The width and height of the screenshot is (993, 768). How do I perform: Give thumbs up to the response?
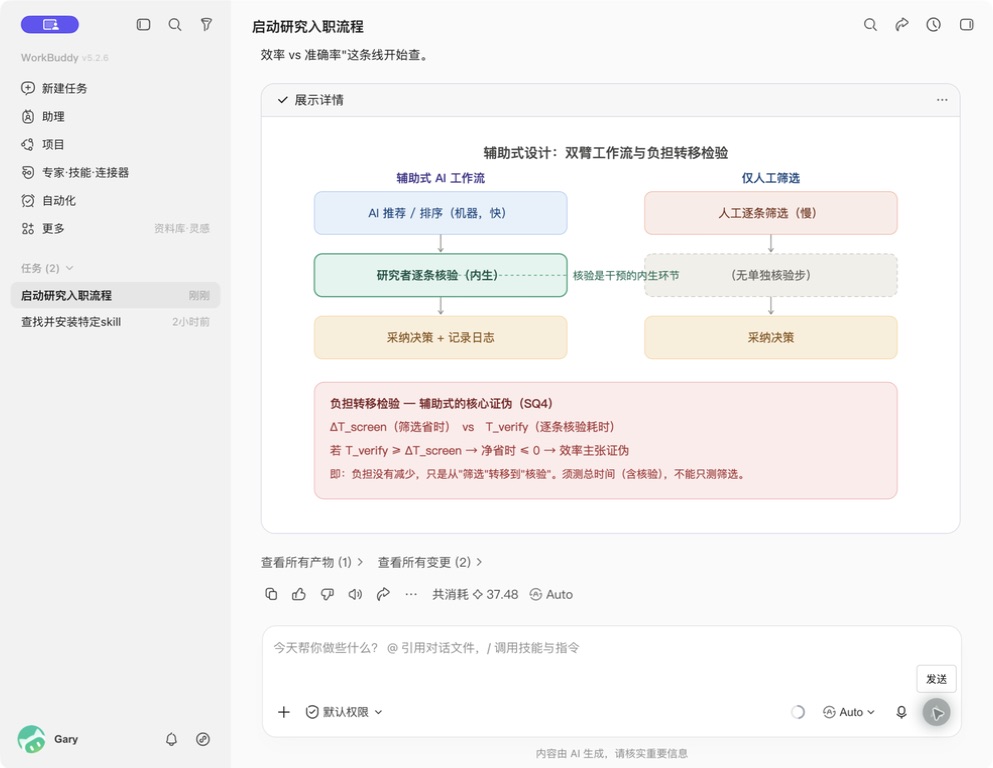tap(299, 594)
